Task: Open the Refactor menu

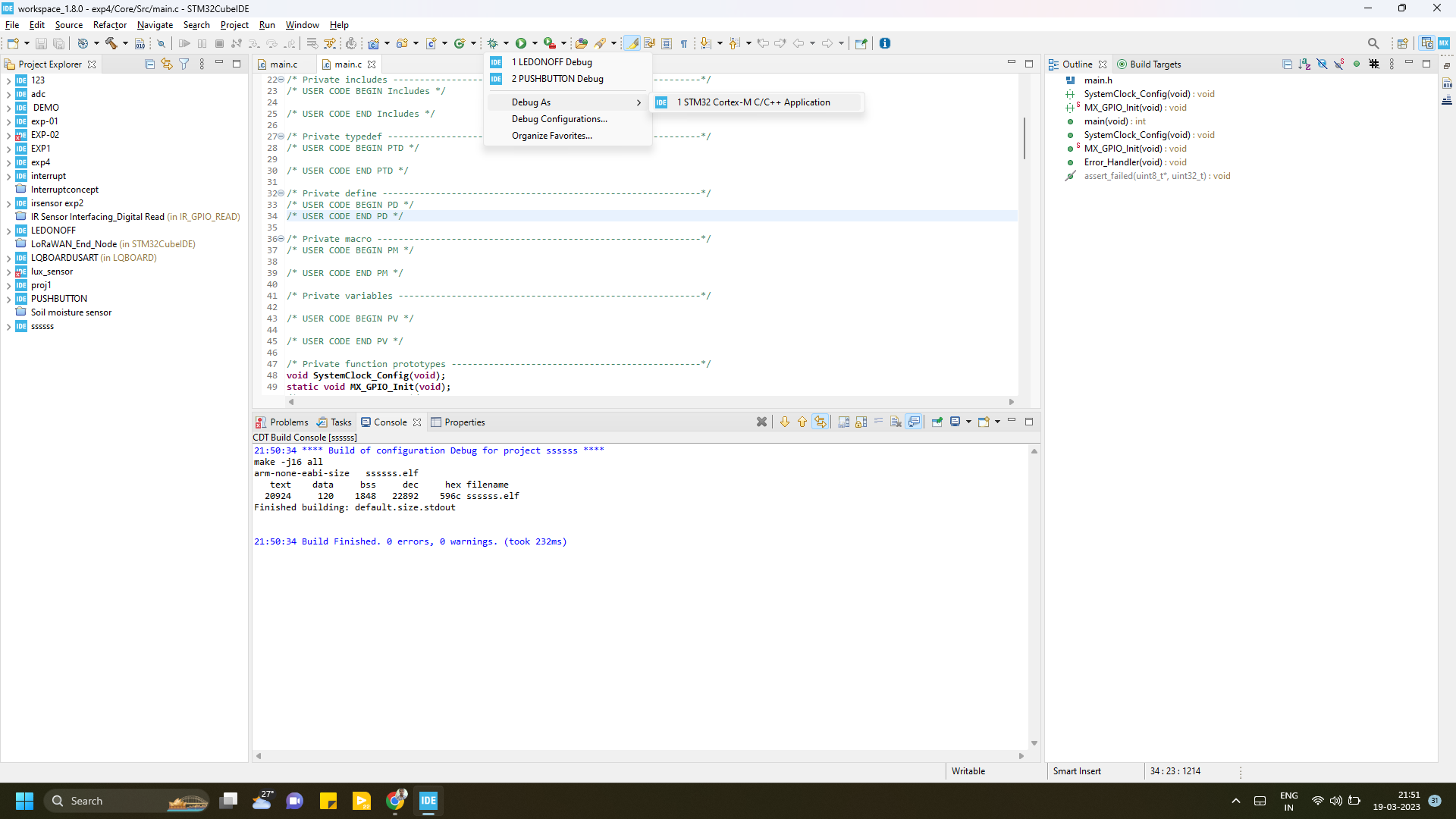Action: click(110, 24)
